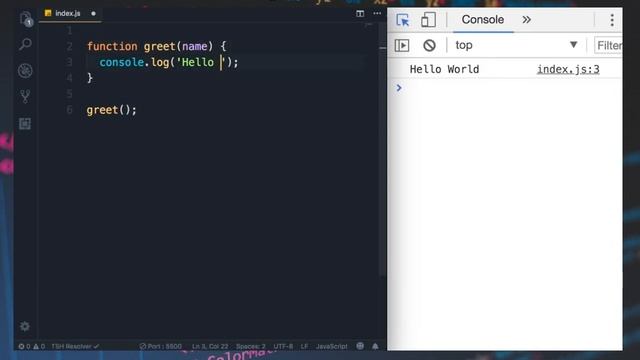Click the word 'greet' in line 2
This screenshot has height=360, width=640.
pyautogui.click(x=159, y=47)
